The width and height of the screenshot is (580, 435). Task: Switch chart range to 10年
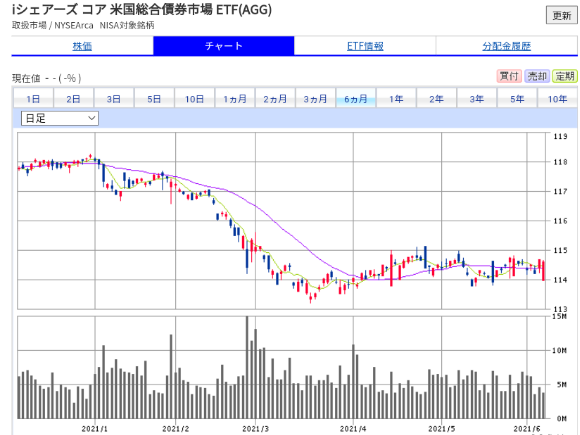coord(557,99)
